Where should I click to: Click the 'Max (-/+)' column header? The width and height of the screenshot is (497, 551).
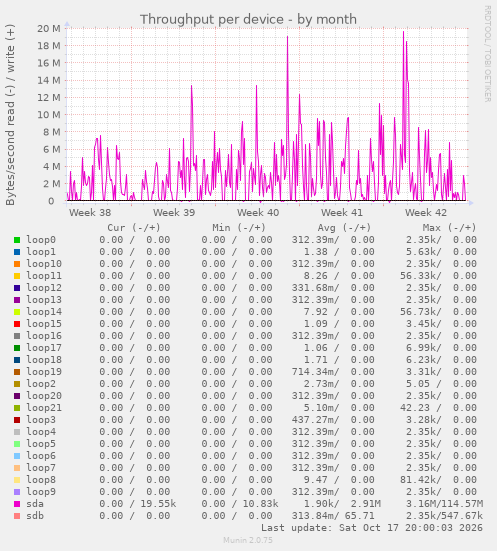(450, 228)
